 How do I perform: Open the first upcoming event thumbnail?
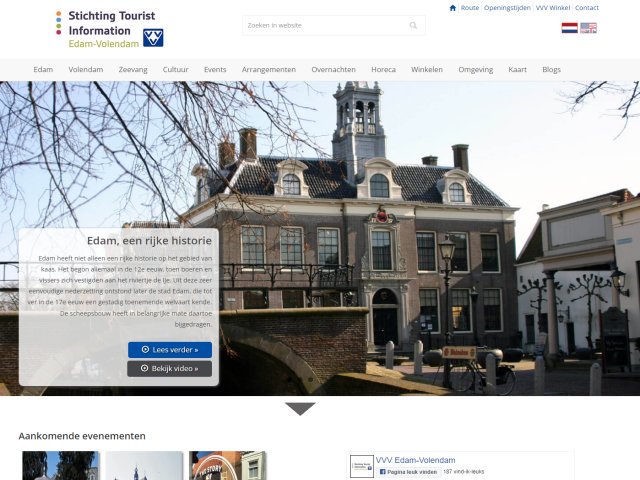tap(61, 466)
